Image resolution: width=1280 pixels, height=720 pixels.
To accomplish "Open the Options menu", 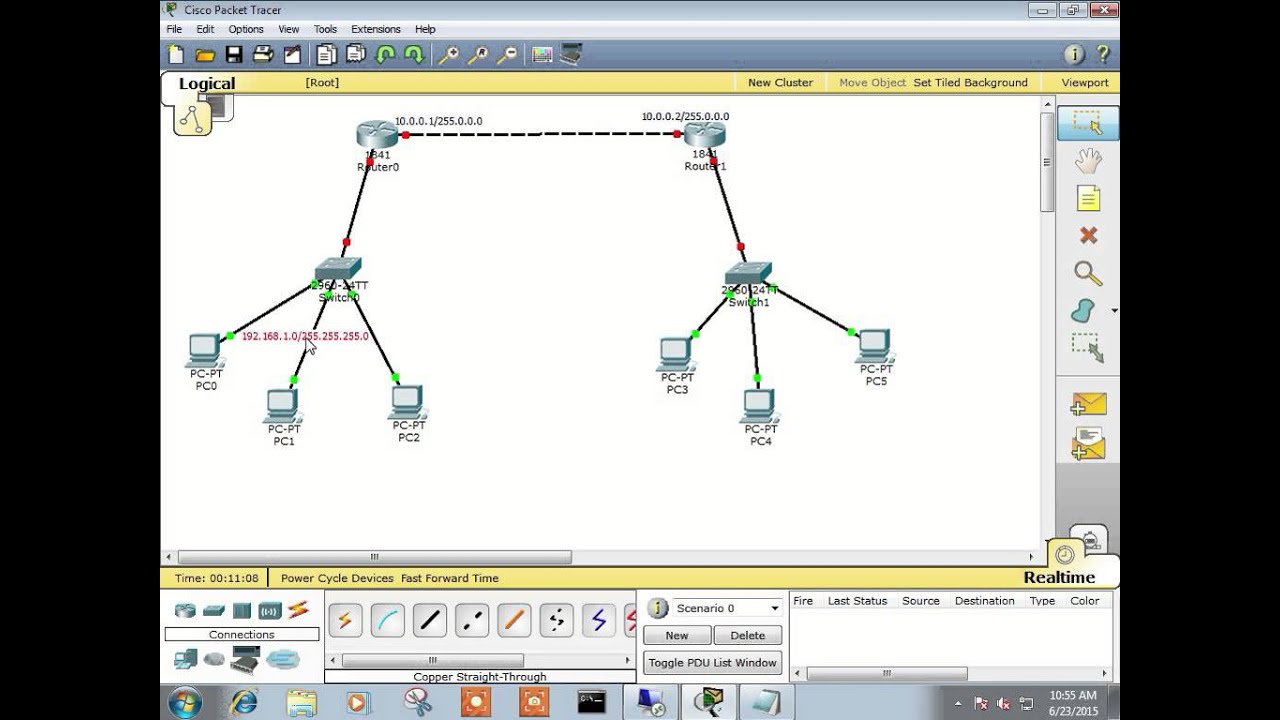I will [246, 29].
